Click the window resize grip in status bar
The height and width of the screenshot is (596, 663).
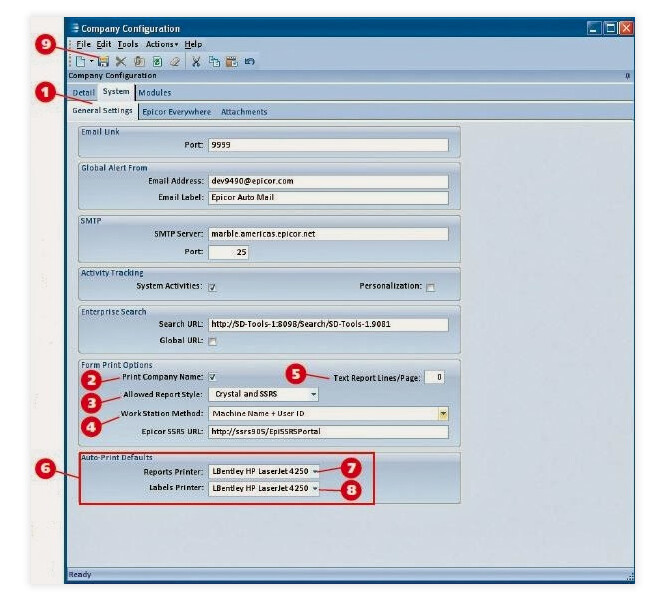[x=630, y=577]
